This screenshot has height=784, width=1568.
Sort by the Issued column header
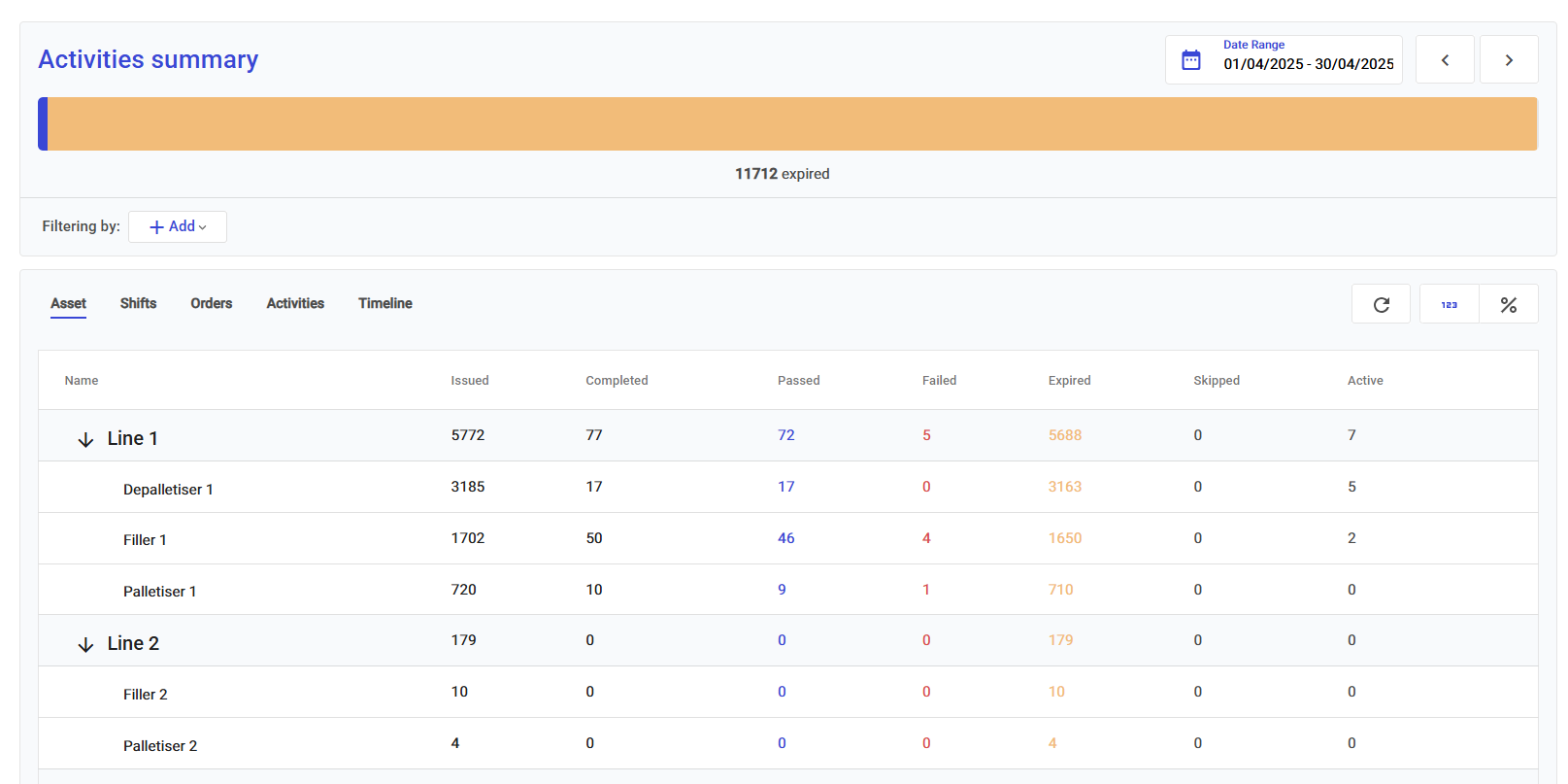click(x=469, y=381)
